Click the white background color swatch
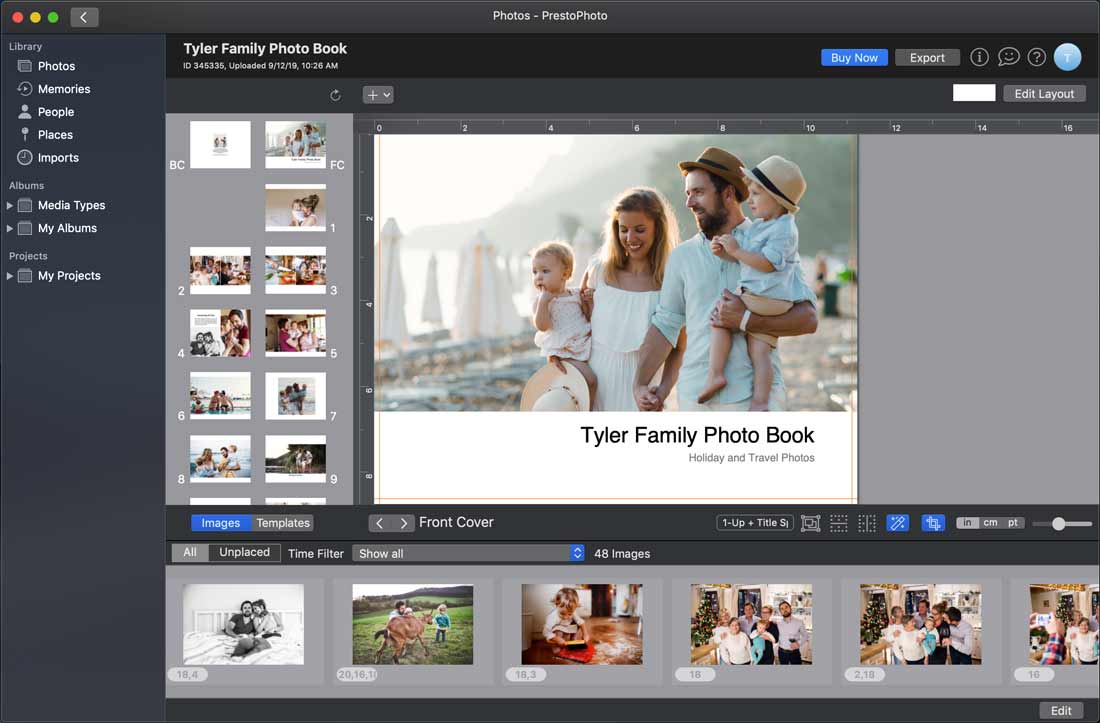Image resolution: width=1100 pixels, height=723 pixels. [x=974, y=93]
